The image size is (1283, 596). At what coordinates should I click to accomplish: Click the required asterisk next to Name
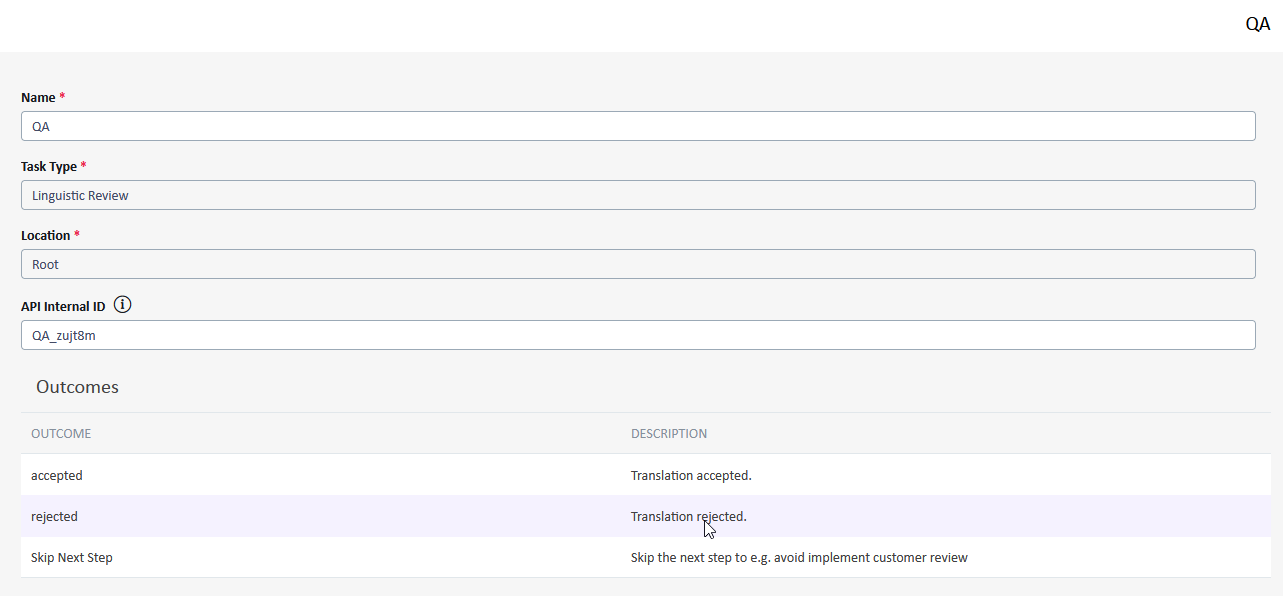[x=62, y=93]
